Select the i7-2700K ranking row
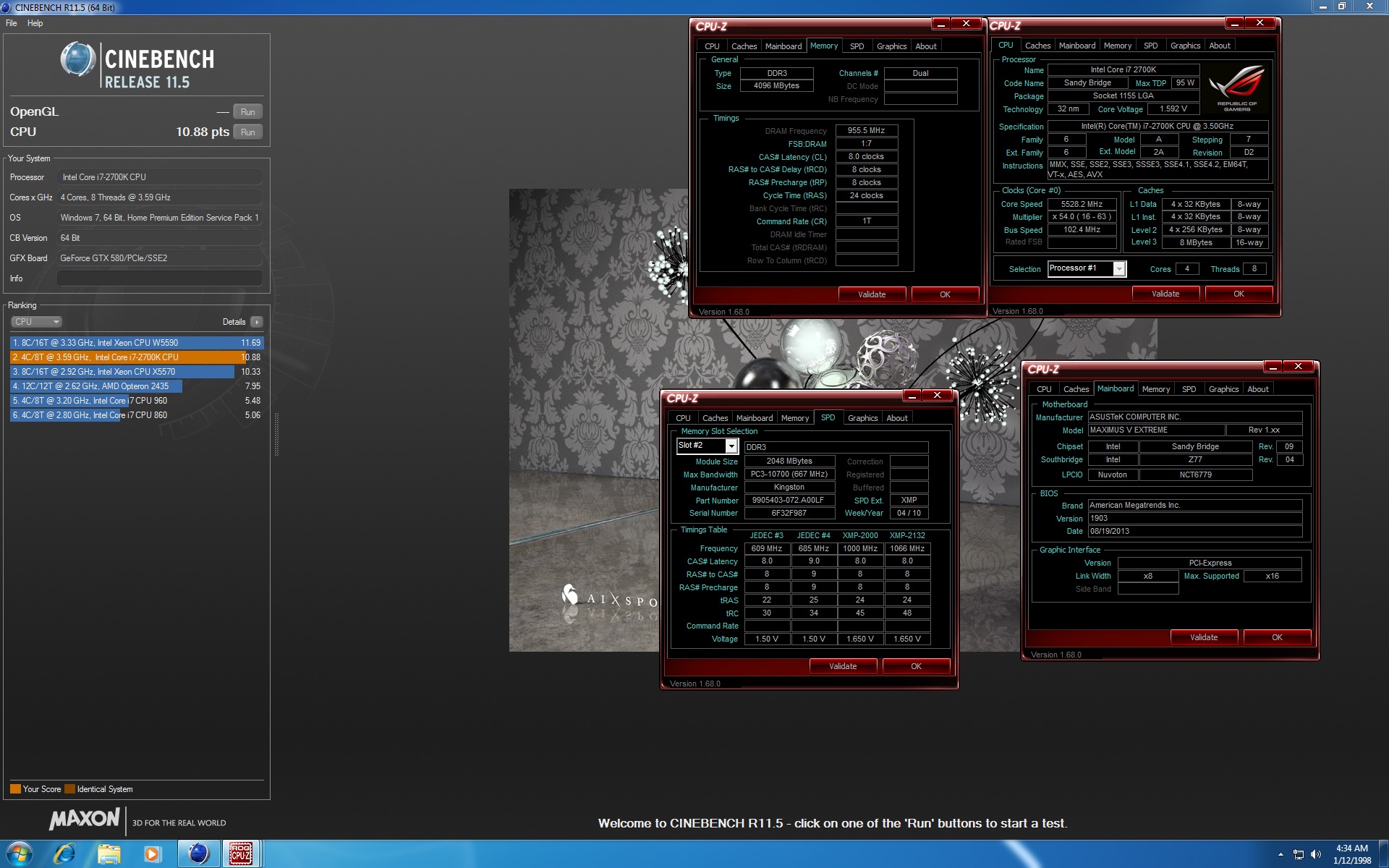 [137, 357]
